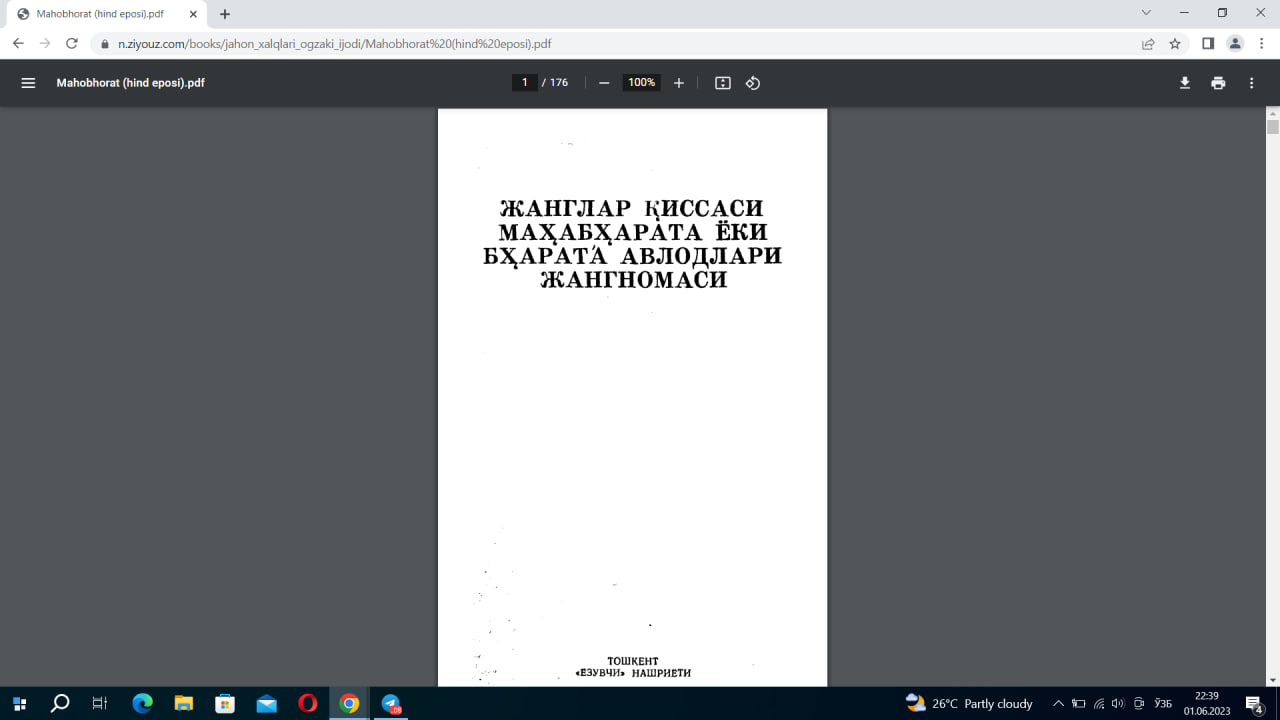The image size is (1280, 720).
Task: Download the PDF document
Action: point(1184,83)
